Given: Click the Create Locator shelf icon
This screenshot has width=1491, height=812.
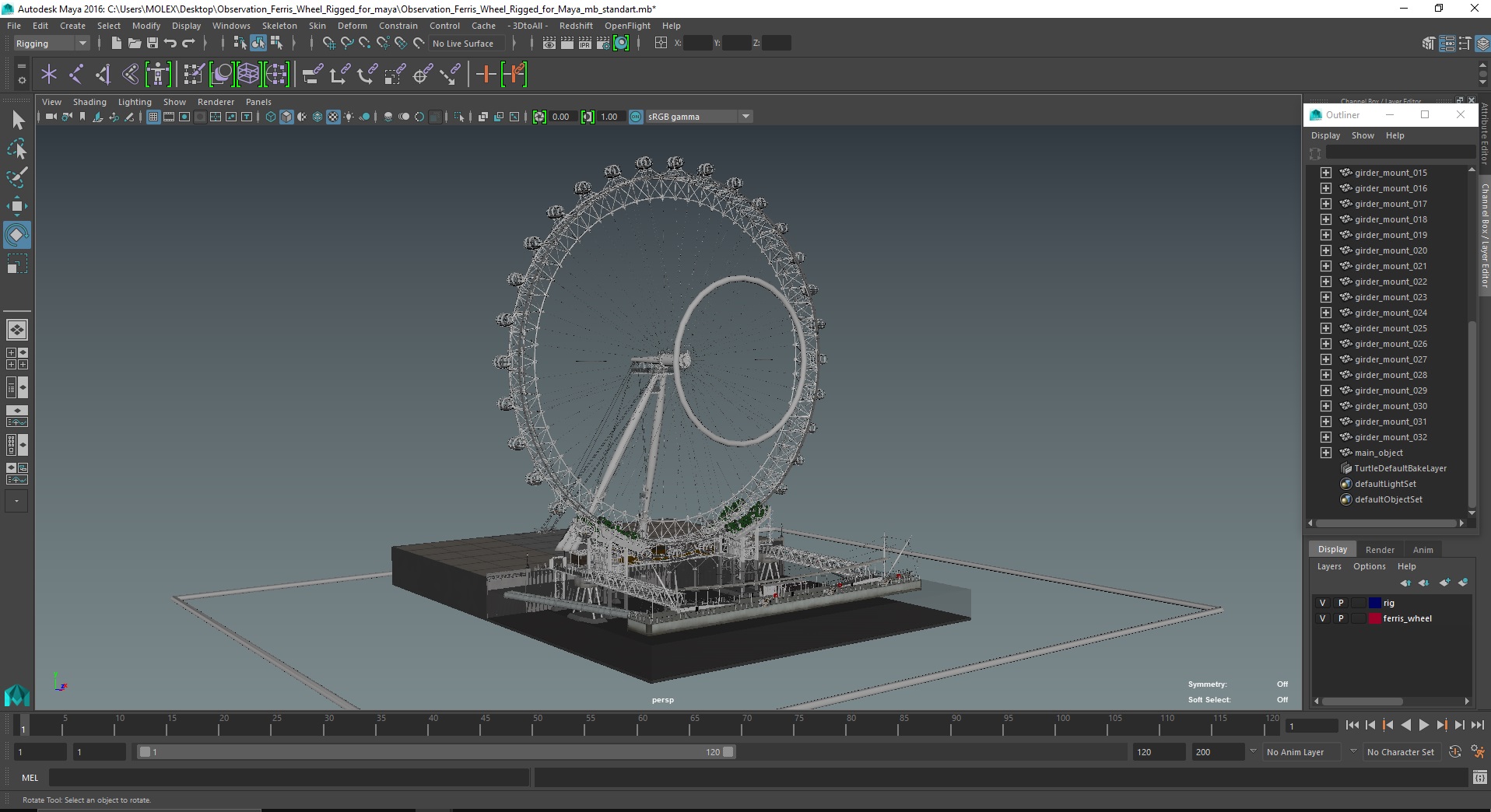Looking at the screenshot, I should [x=49, y=75].
